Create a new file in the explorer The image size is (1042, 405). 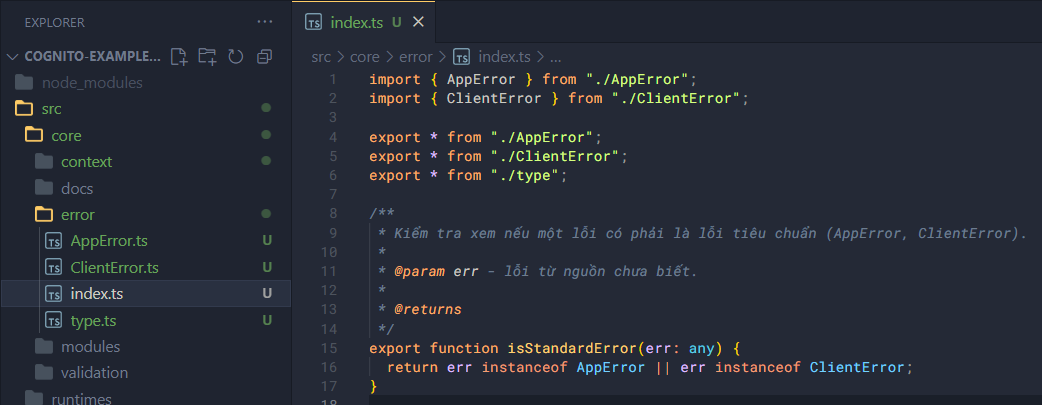(x=179, y=57)
